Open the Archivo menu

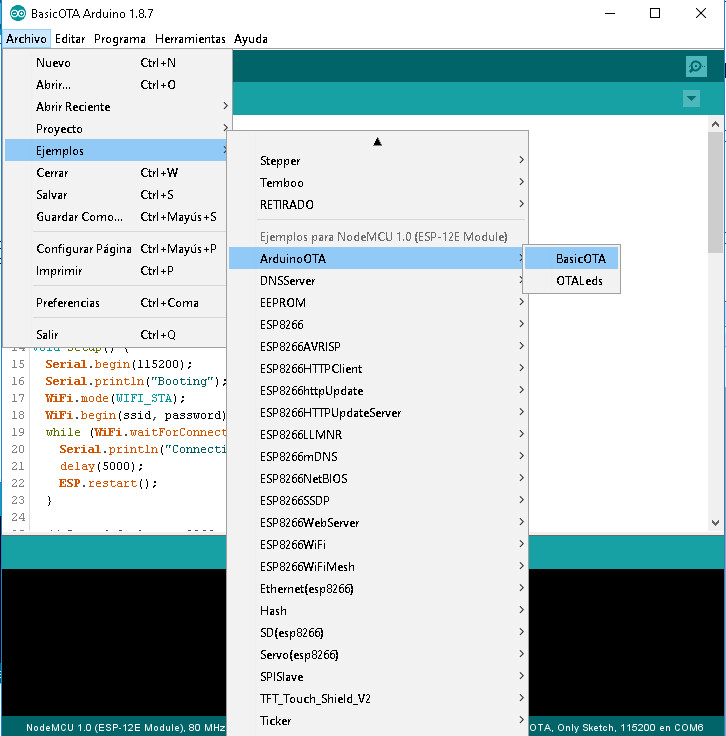point(26,38)
